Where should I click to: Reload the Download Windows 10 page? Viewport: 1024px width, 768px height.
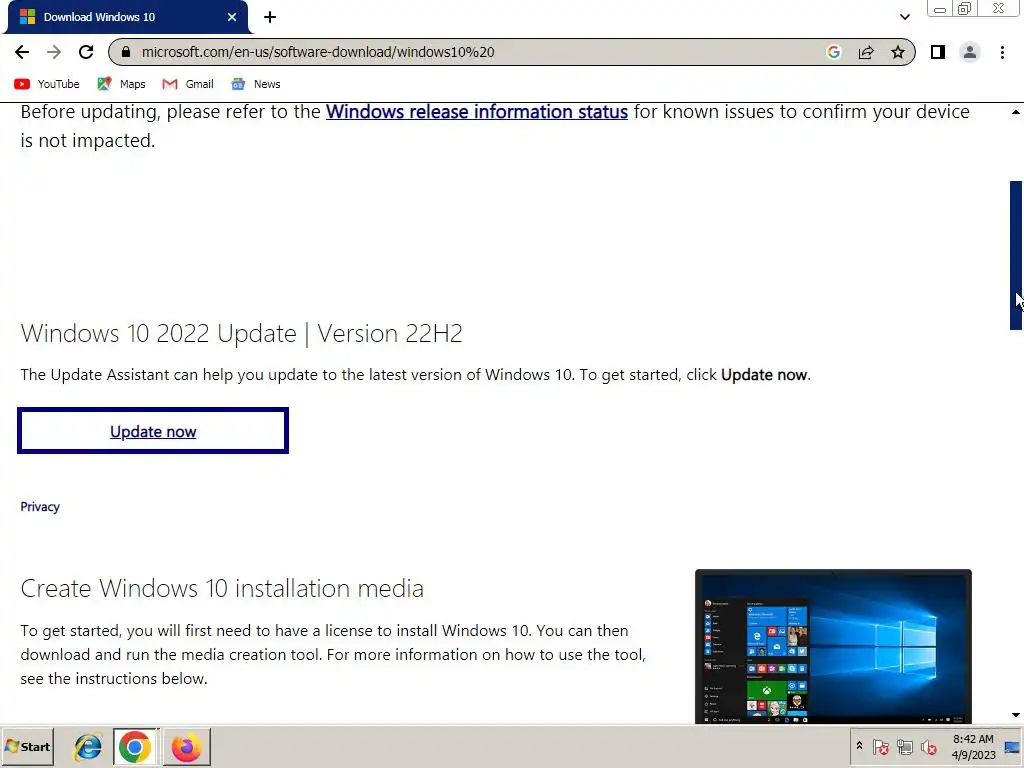point(86,52)
